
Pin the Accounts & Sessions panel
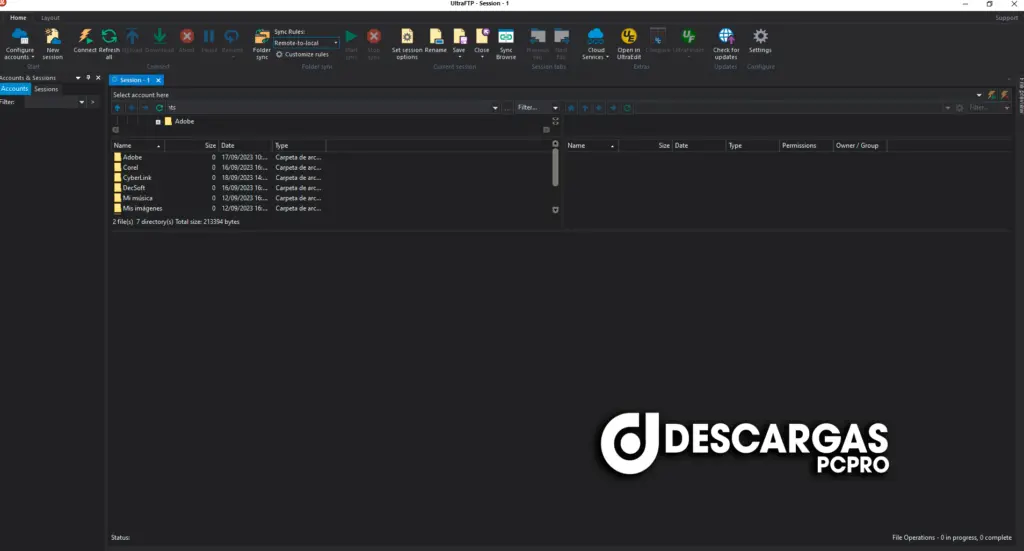click(x=88, y=78)
